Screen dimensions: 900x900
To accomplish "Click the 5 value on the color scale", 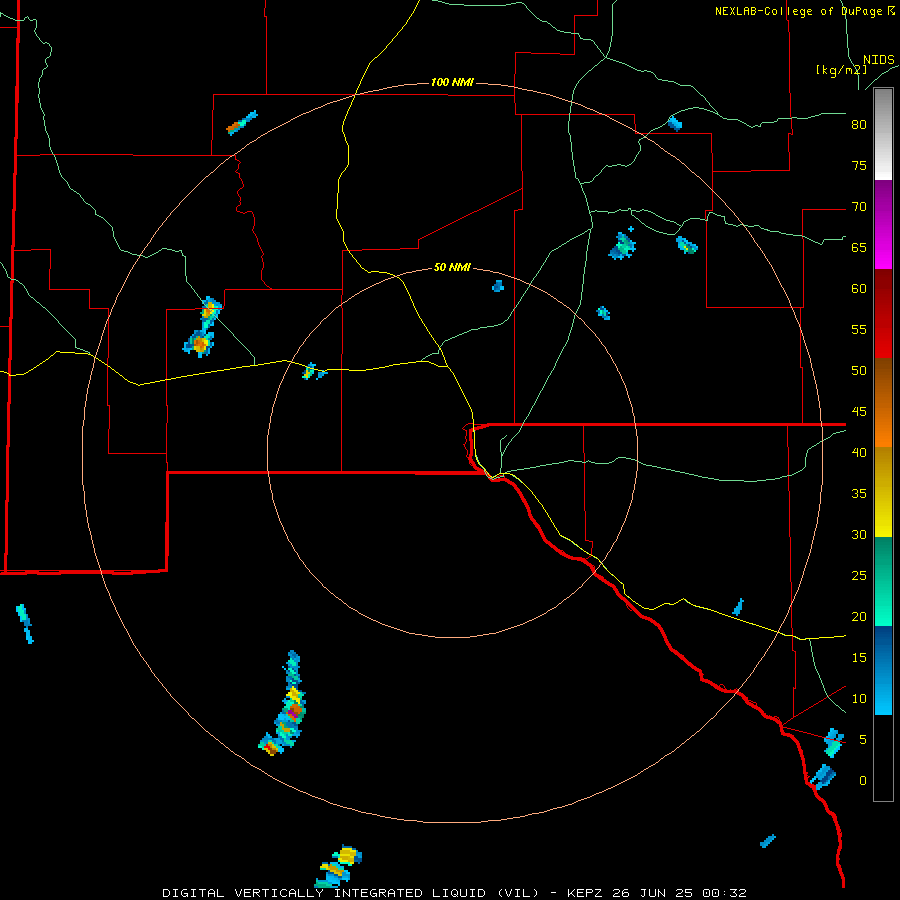I will point(863,739).
